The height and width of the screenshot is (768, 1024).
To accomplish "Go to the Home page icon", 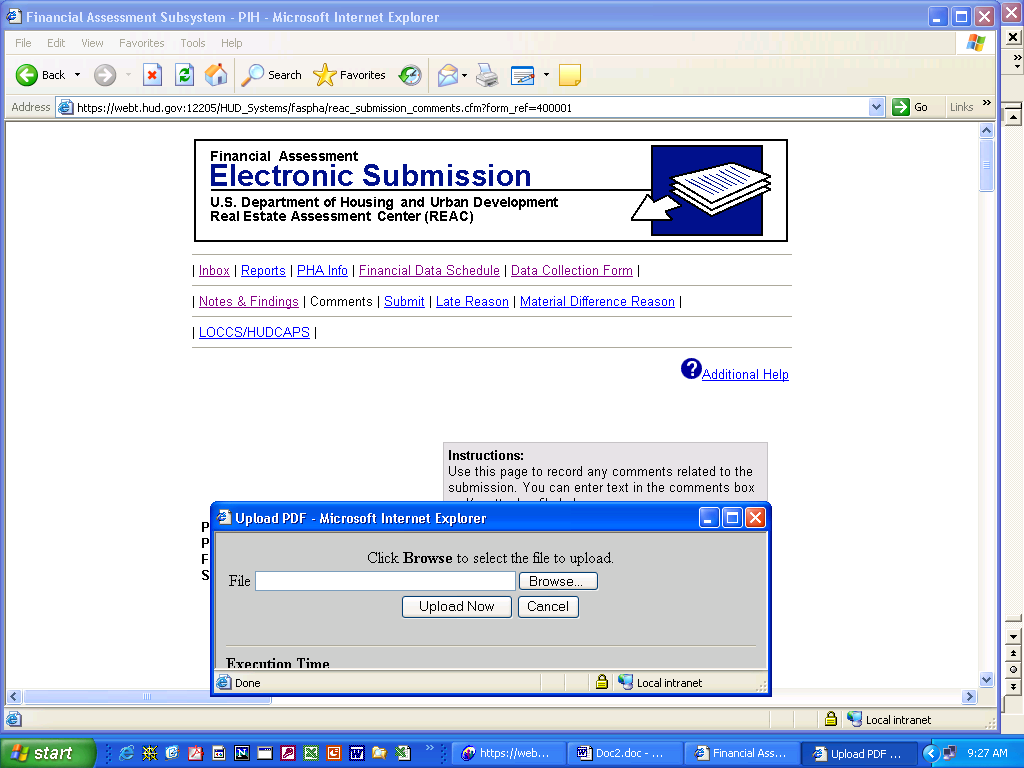I will 216,75.
